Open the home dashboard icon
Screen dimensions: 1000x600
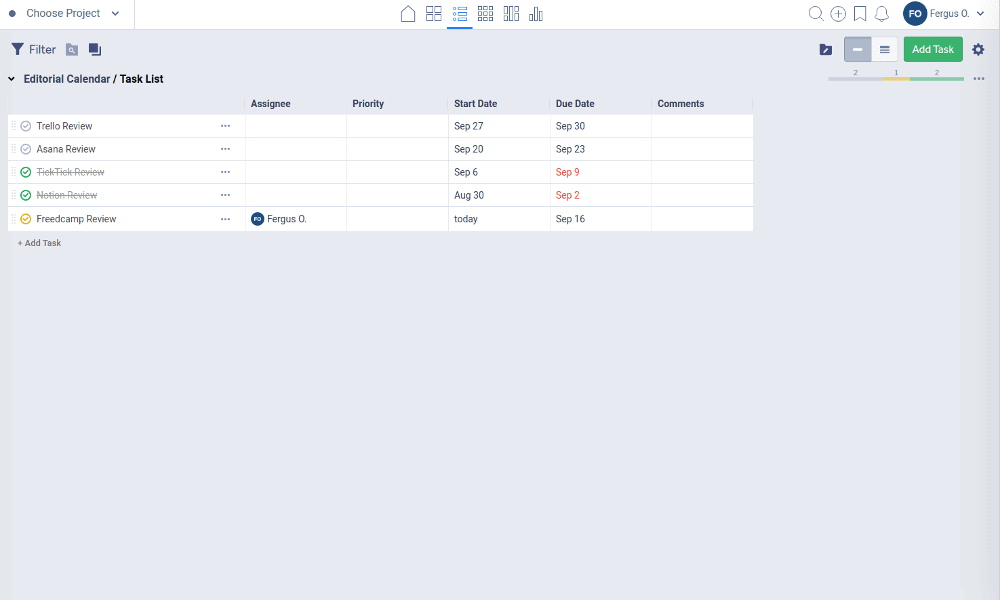click(407, 14)
